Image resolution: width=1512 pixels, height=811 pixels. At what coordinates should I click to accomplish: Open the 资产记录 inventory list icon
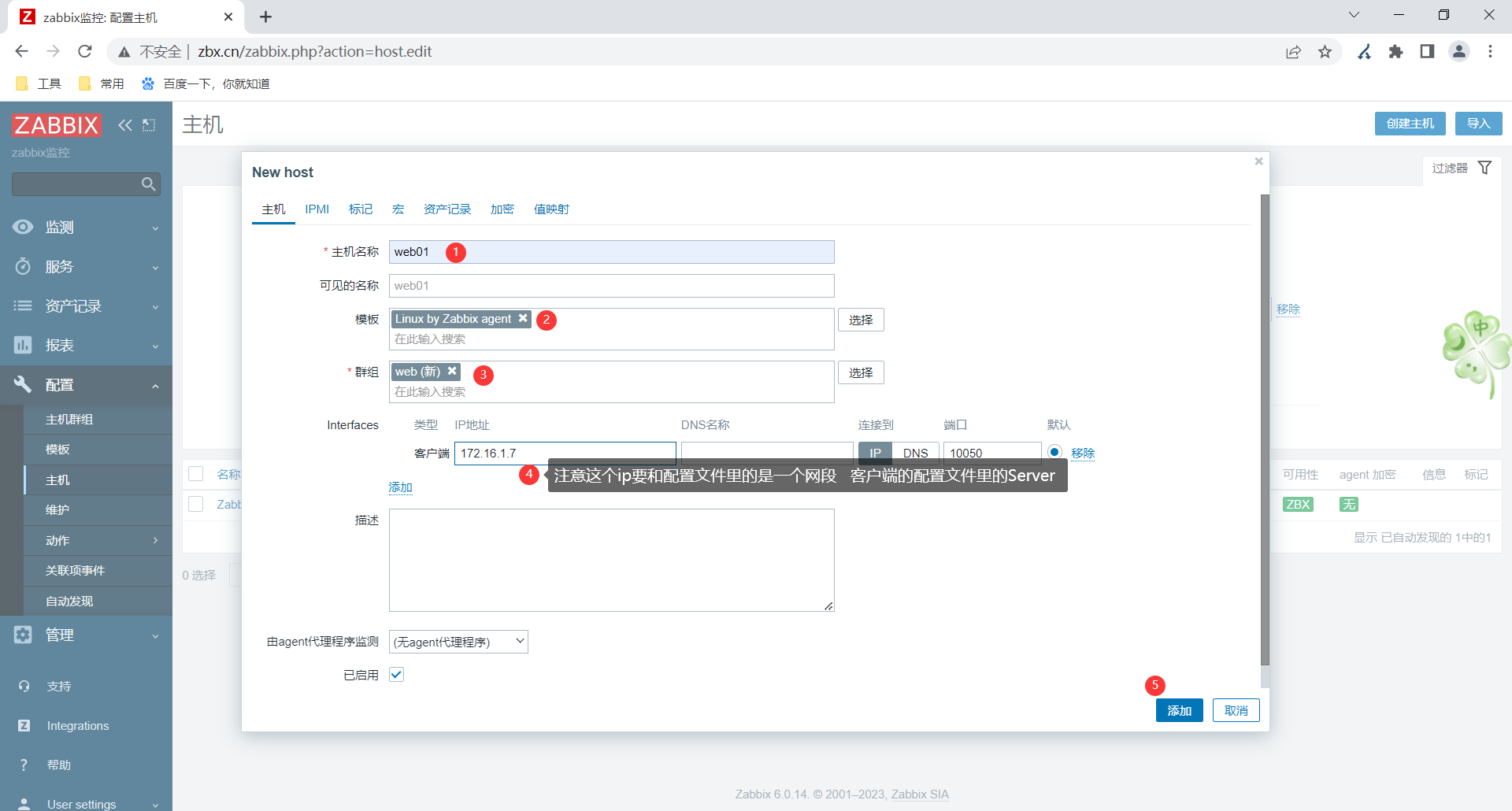[23, 306]
